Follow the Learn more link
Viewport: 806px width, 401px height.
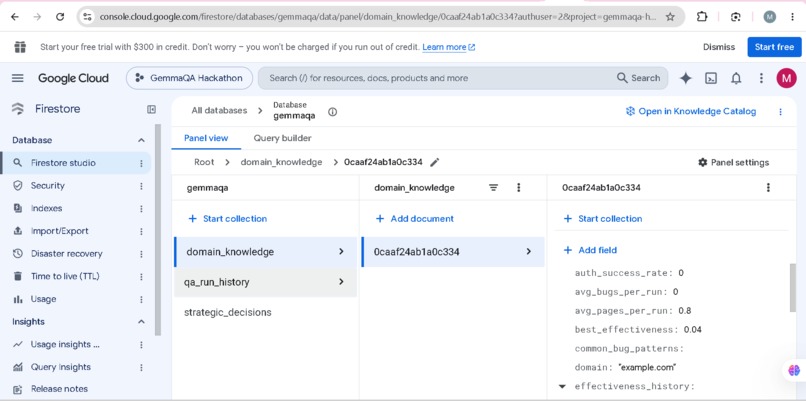click(x=449, y=47)
